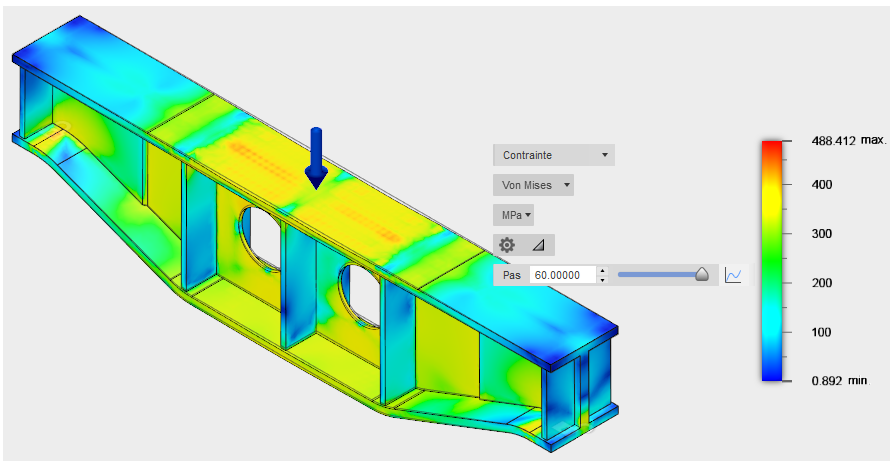Screen dimensions: 893x467
Task: Open the MPa units dropdown
Action: tap(513, 215)
